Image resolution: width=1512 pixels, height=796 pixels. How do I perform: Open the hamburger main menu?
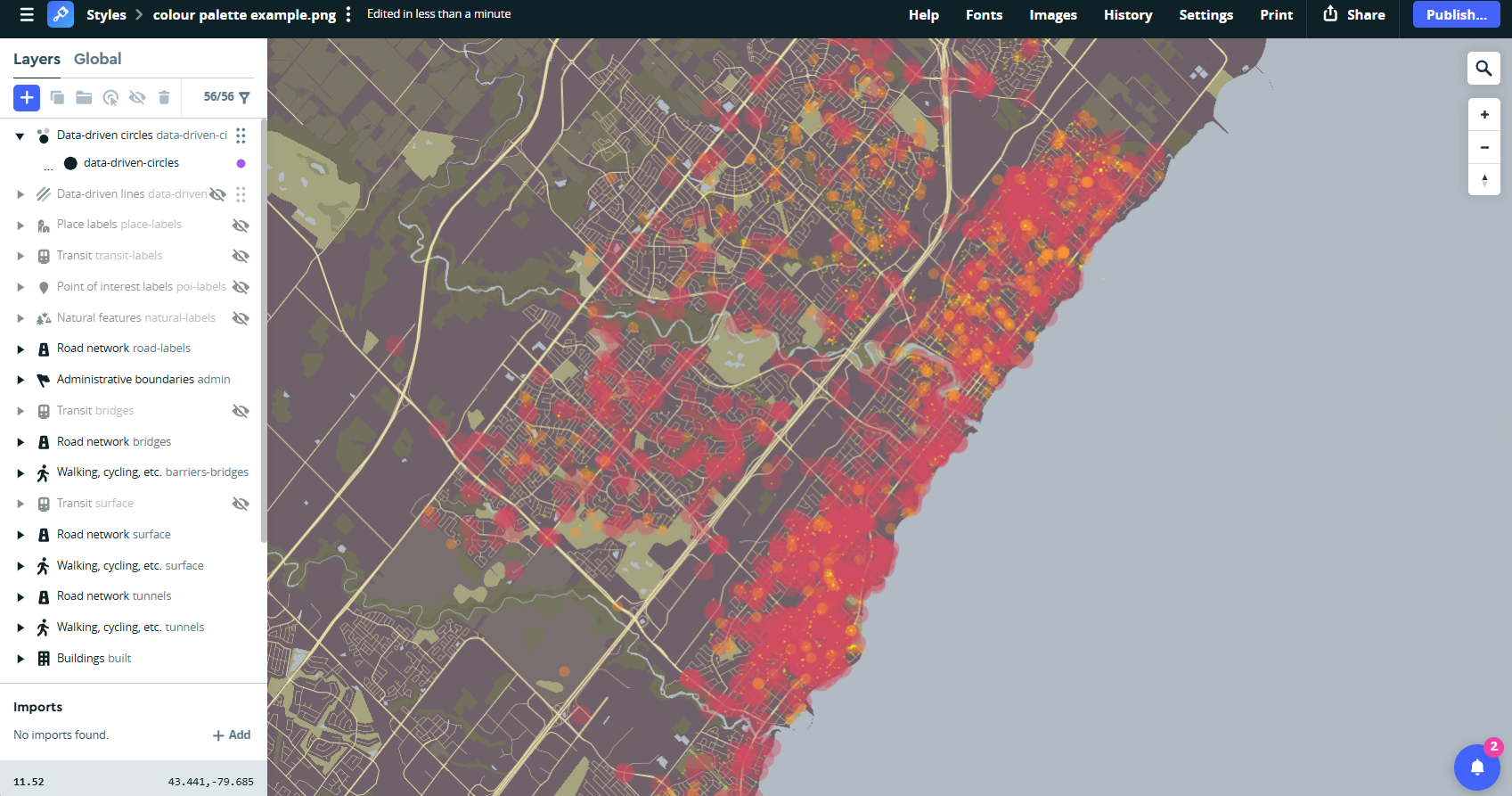(x=27, y=14)
